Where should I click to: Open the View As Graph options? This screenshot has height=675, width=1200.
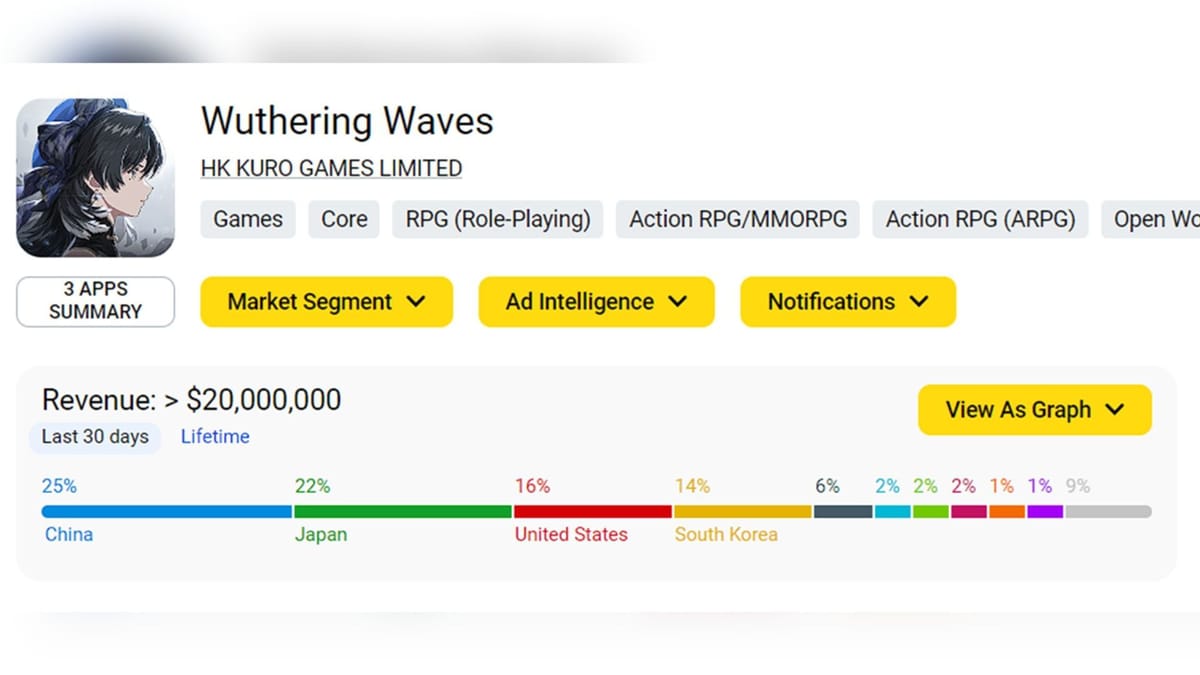point(1034,409)
